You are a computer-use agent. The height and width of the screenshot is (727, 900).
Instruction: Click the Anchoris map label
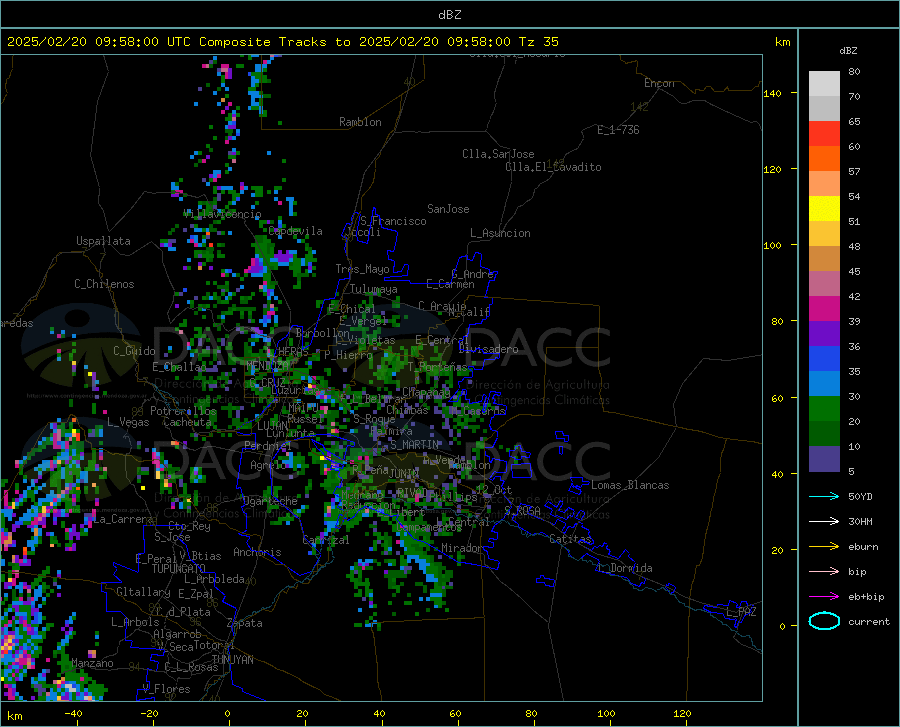tap(257, 552)
